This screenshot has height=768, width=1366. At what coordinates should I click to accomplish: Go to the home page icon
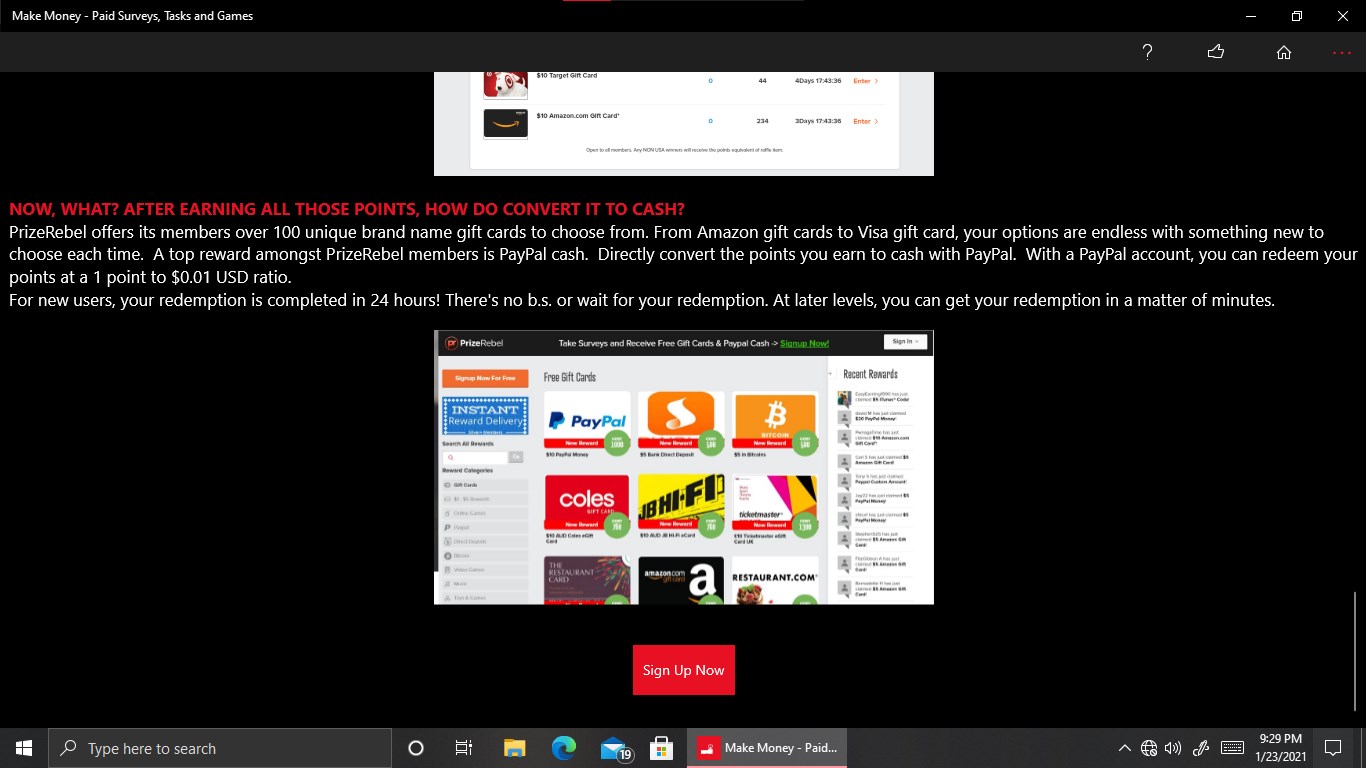pyautogui.click(x=1284, y=52)
